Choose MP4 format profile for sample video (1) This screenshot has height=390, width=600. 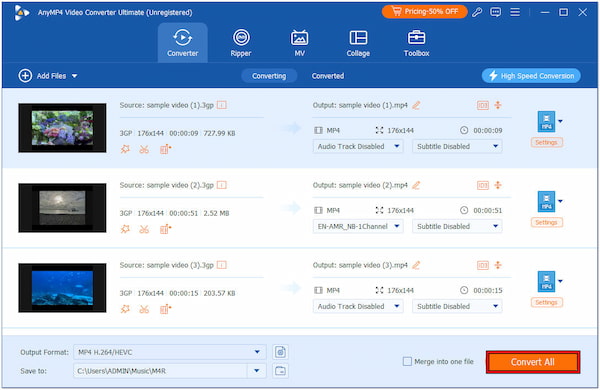tap(550, 122)
